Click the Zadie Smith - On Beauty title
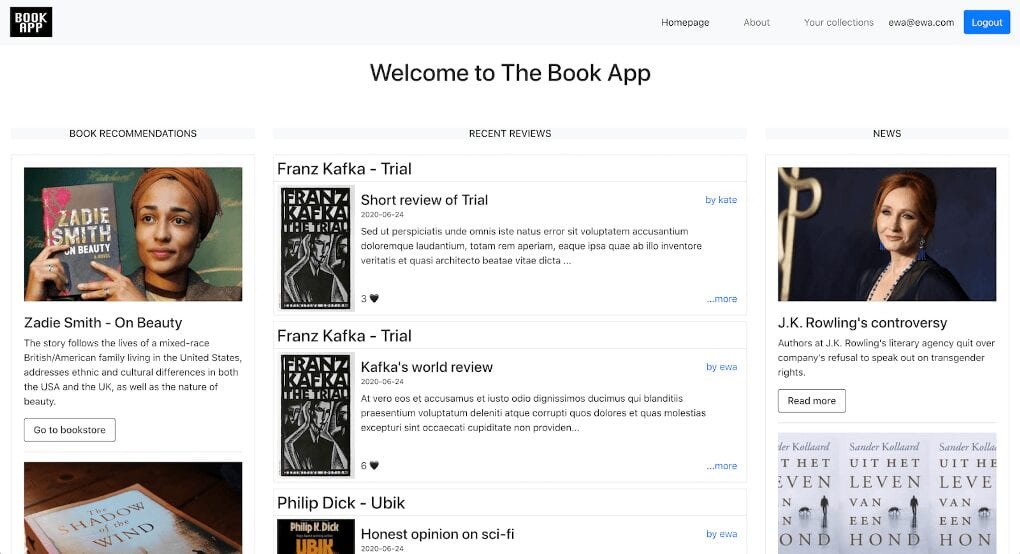 point(103,323)
